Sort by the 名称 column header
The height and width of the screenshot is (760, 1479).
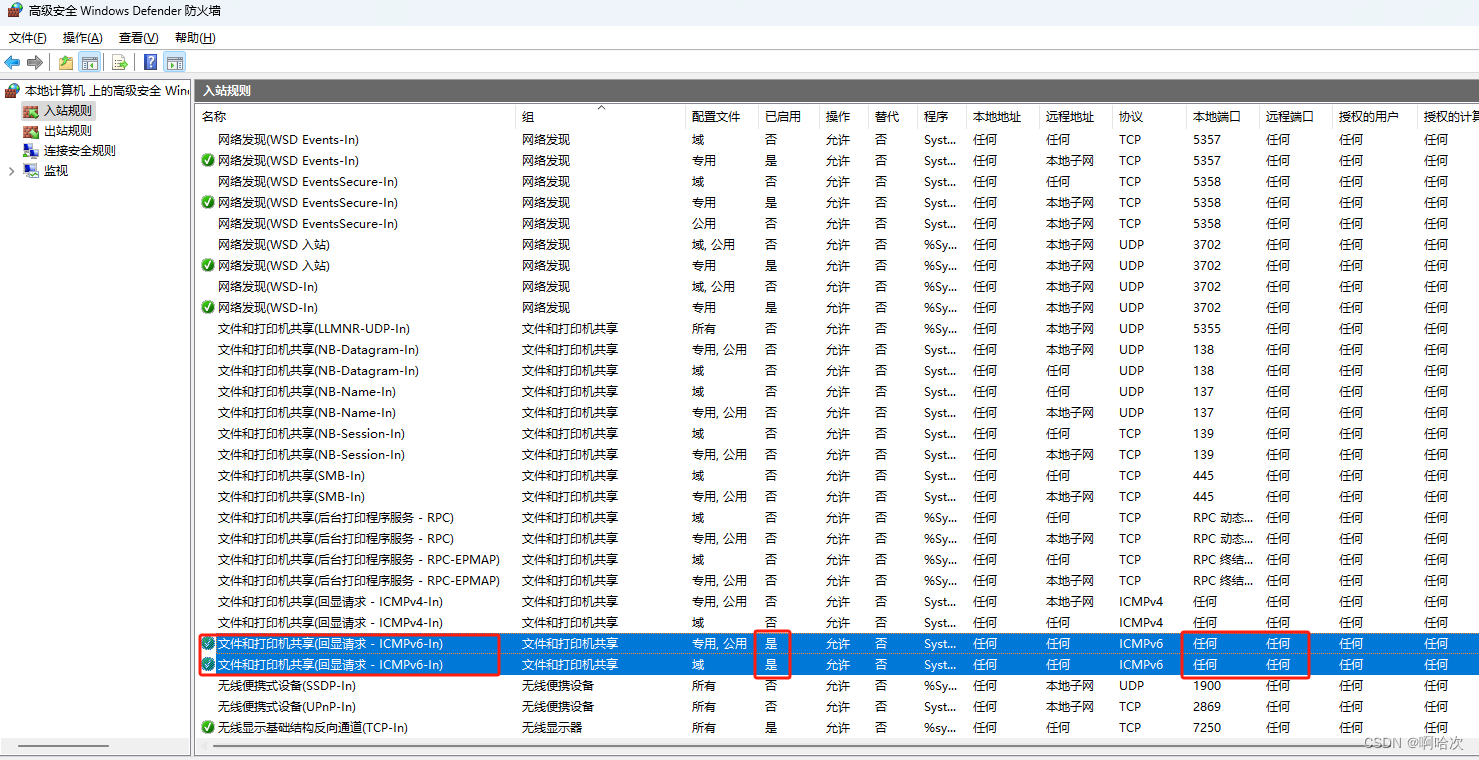(x=214, y=117)
